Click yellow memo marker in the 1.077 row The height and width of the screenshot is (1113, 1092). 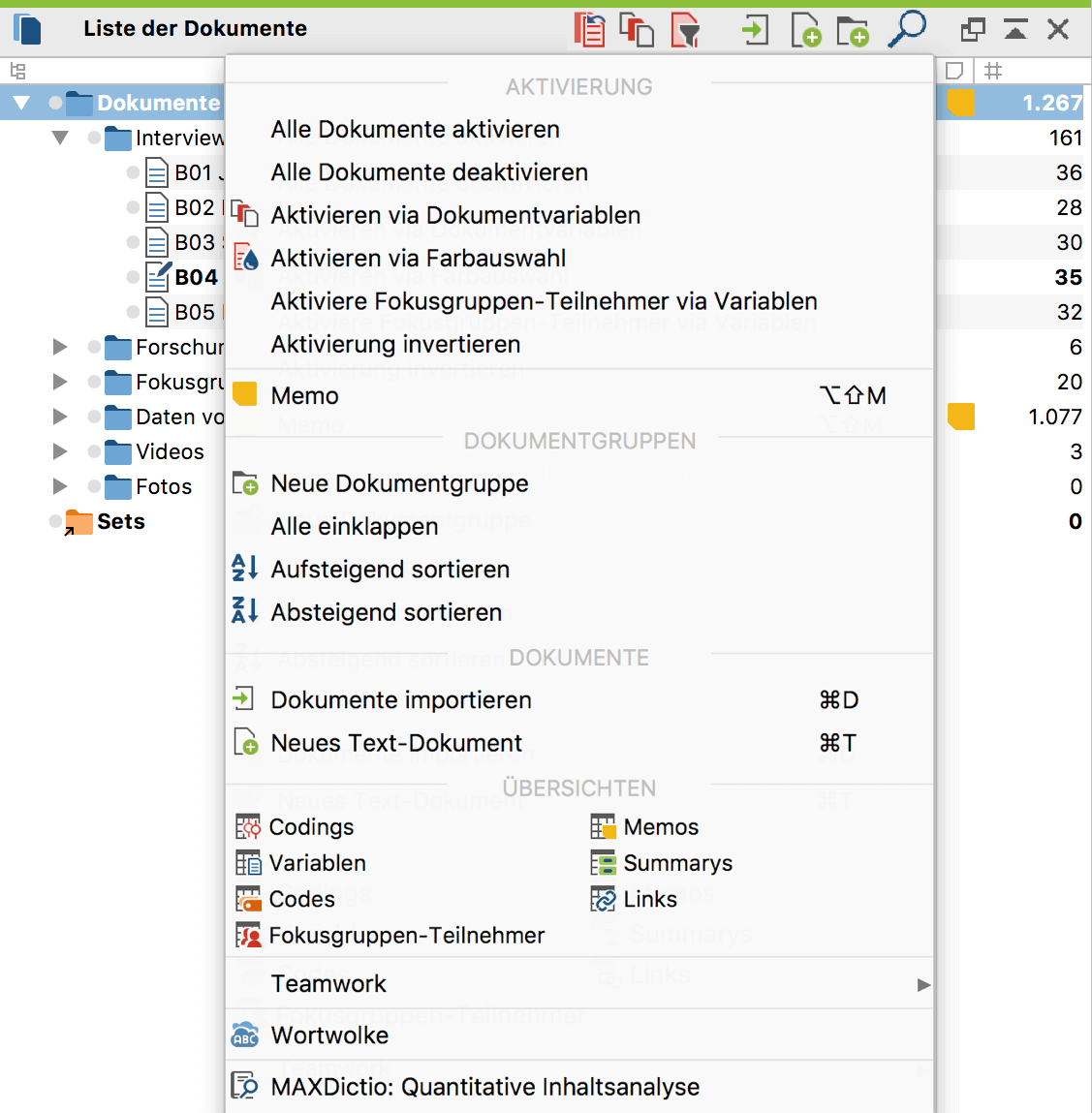point(961,417)
